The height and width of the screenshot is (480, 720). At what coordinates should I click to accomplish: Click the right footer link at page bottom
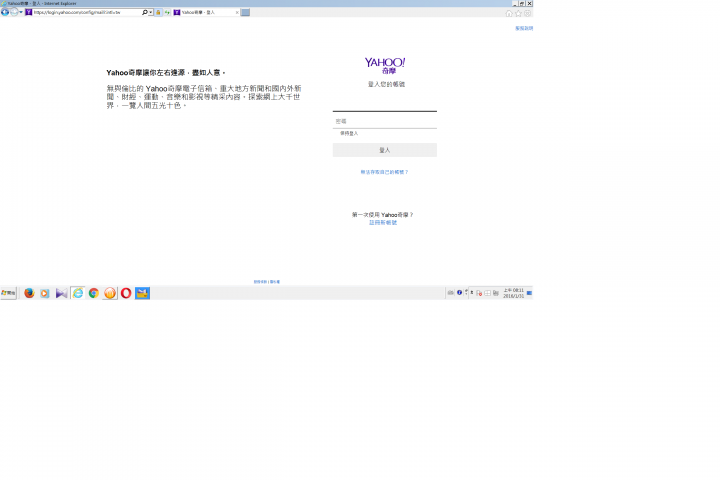coord(275,282)
